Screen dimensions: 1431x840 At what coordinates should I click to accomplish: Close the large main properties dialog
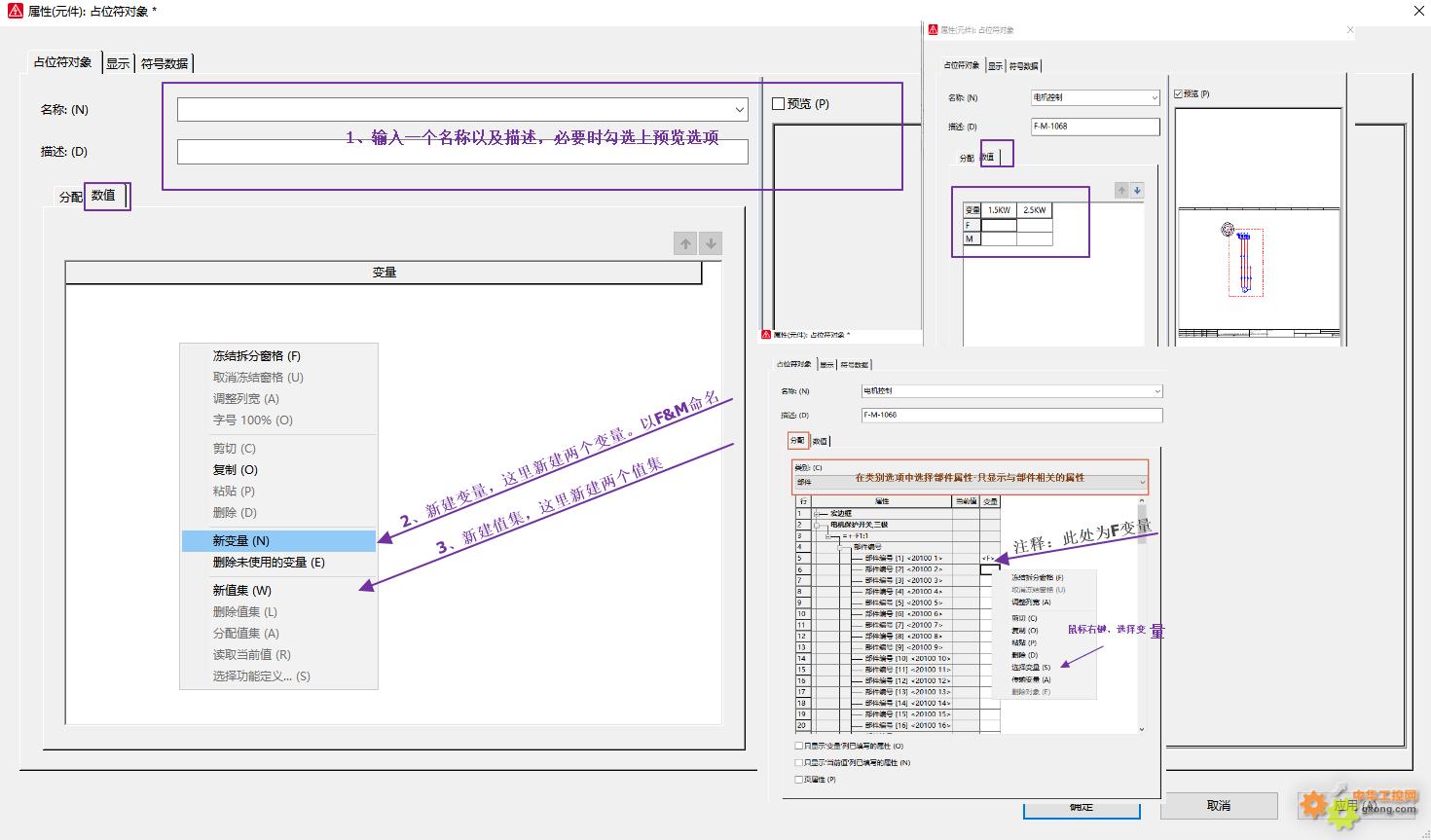point(1417,11)
